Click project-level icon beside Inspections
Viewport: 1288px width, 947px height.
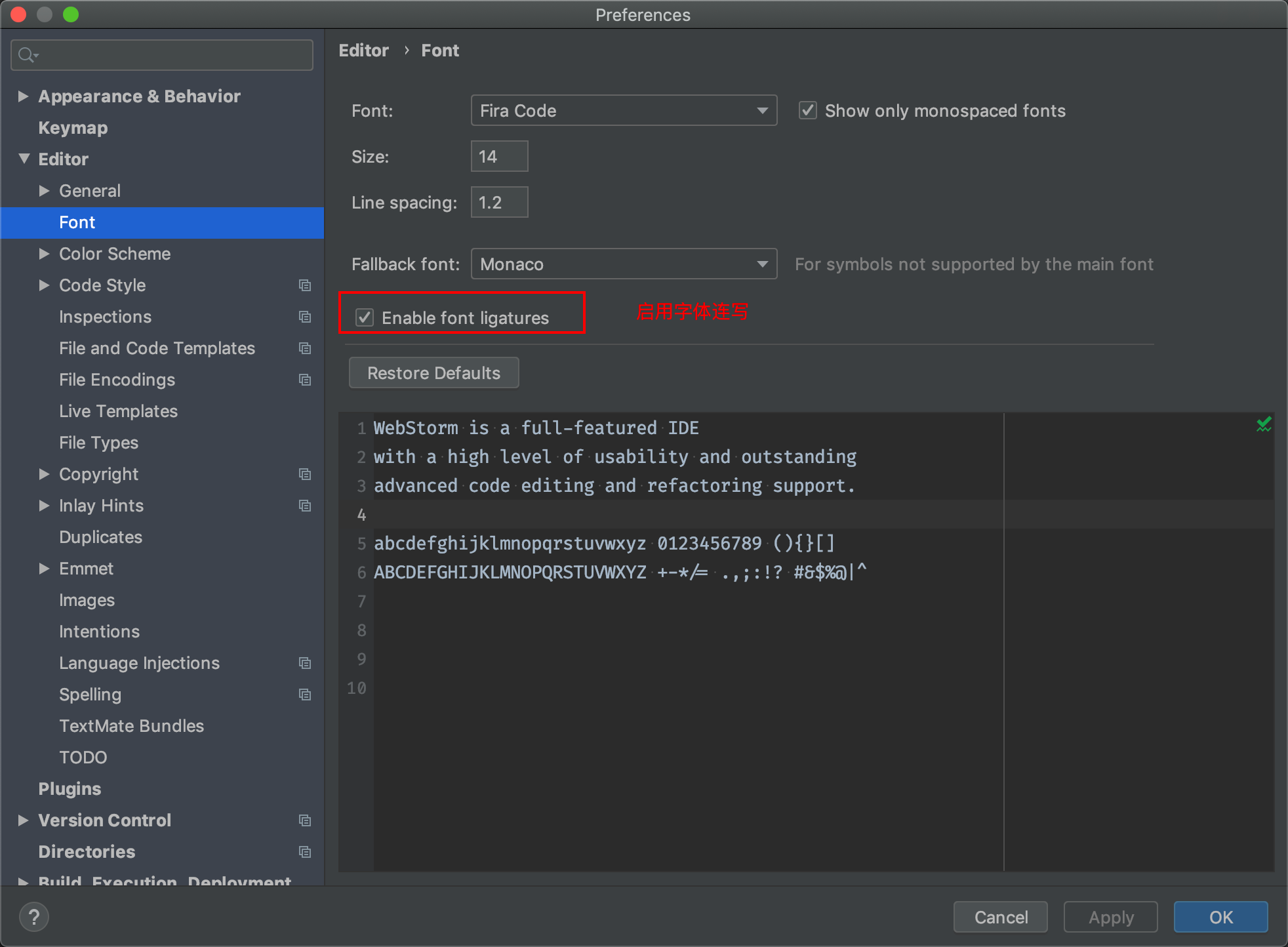(x=305, y=317)
